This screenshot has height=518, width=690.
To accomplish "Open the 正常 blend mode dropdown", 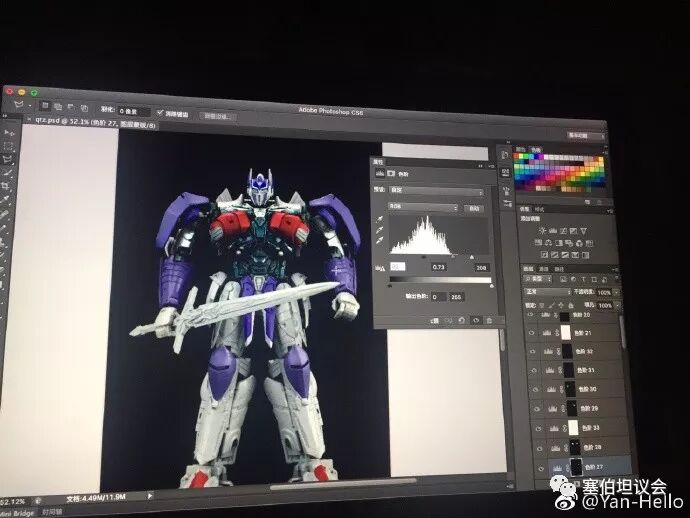I will [x=547, y=292].
